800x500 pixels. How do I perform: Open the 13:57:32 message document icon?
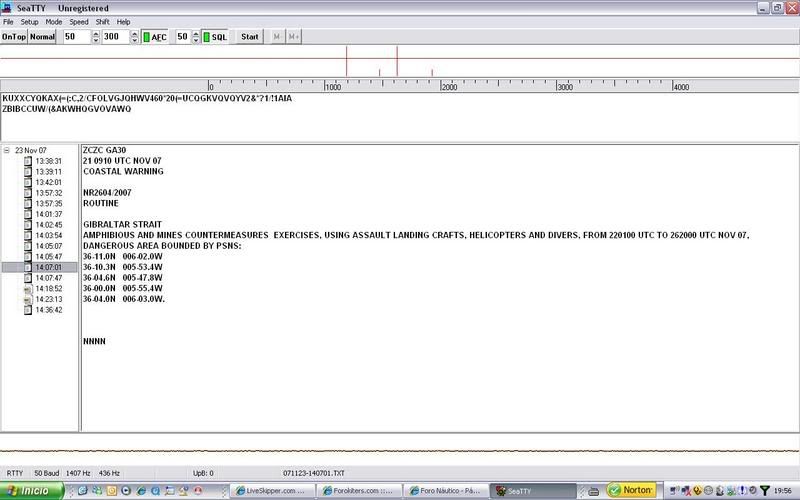pyautogui.click(x=28, y=193)
